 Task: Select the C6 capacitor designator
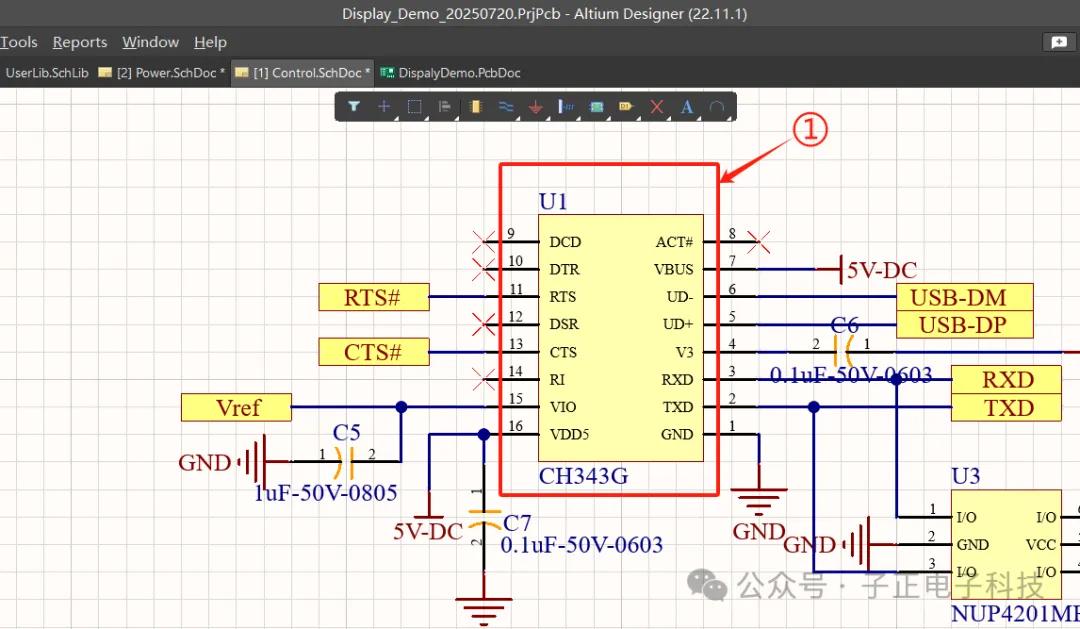coord(844,324)
